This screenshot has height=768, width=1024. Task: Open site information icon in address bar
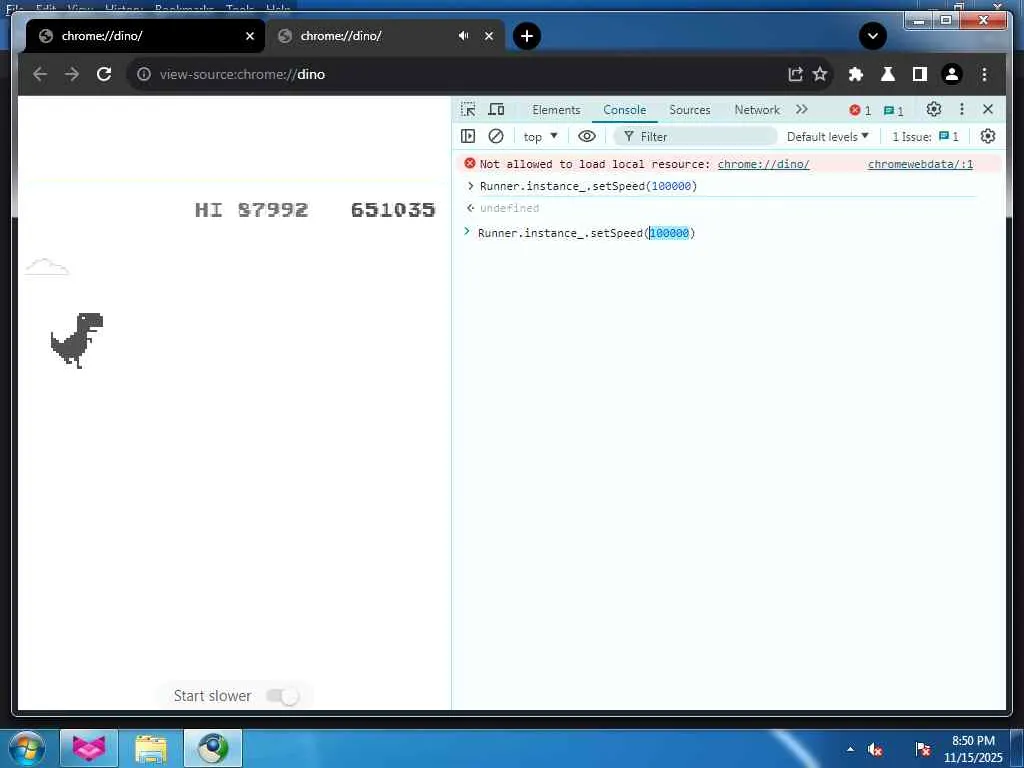(x=144, y=74)
